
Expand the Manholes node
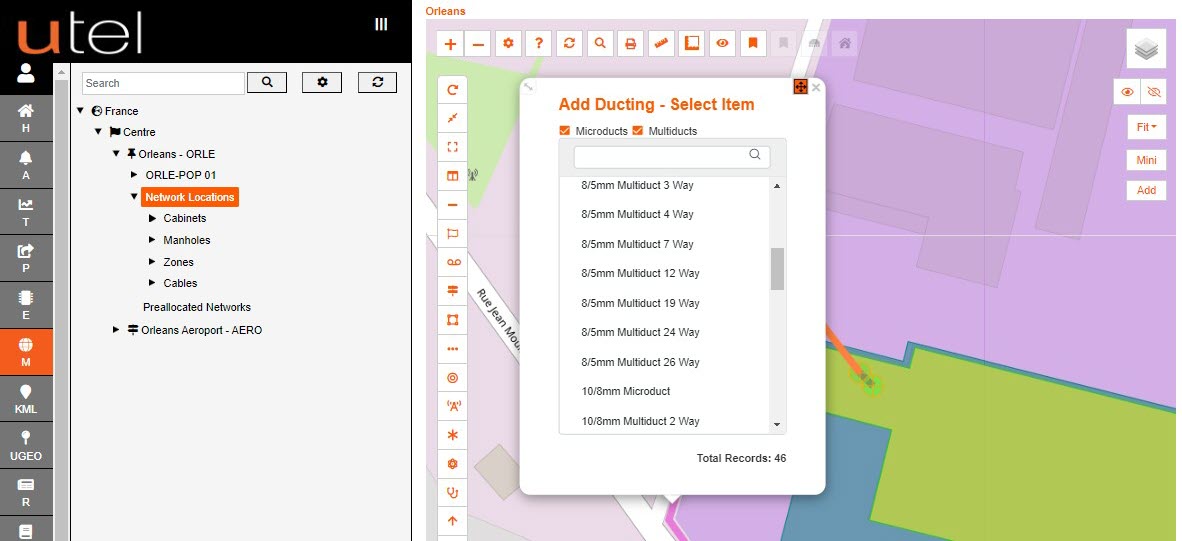tap(152, 240)
